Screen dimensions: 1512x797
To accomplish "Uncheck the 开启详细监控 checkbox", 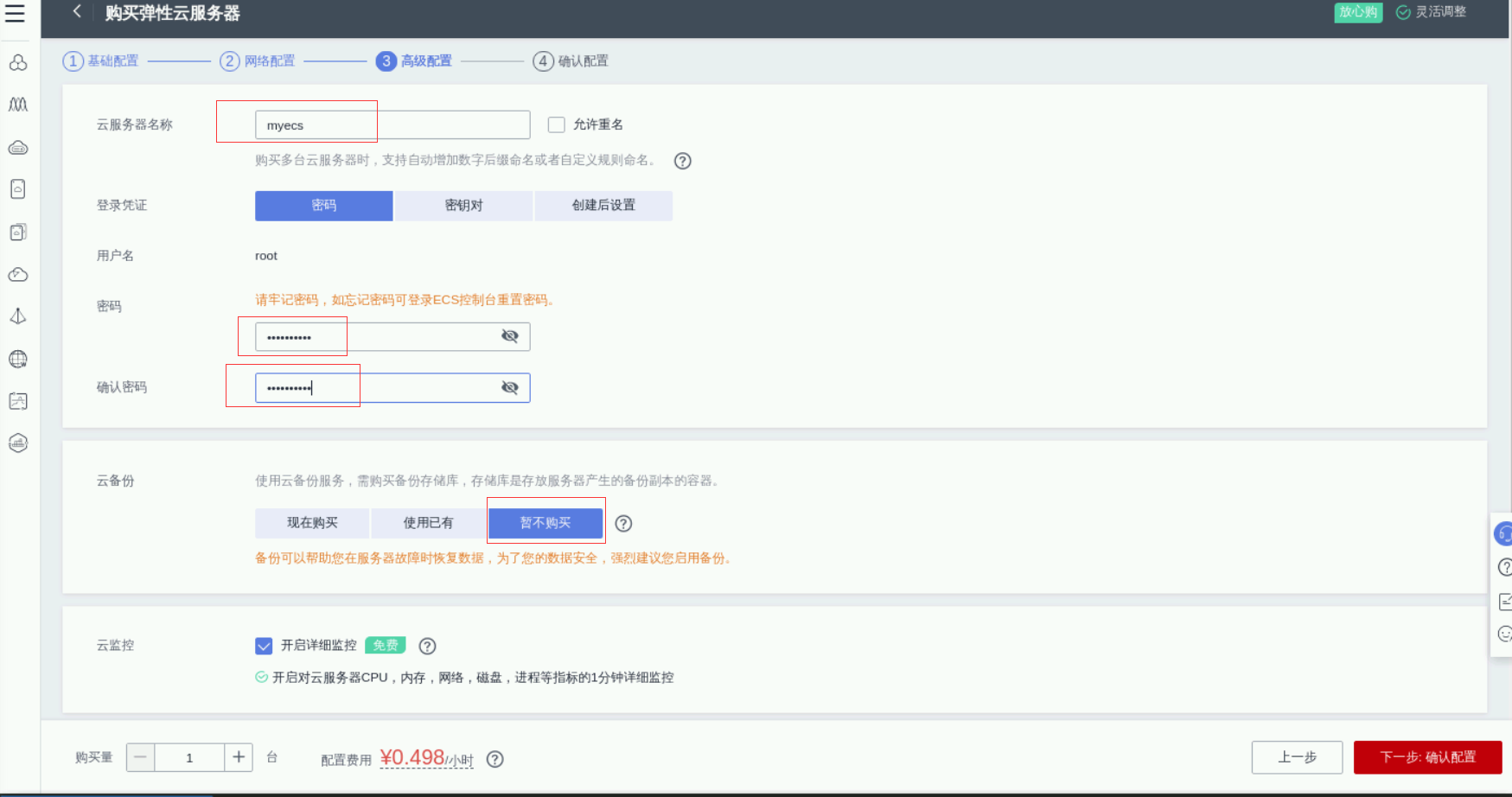I will click(264, 646).
